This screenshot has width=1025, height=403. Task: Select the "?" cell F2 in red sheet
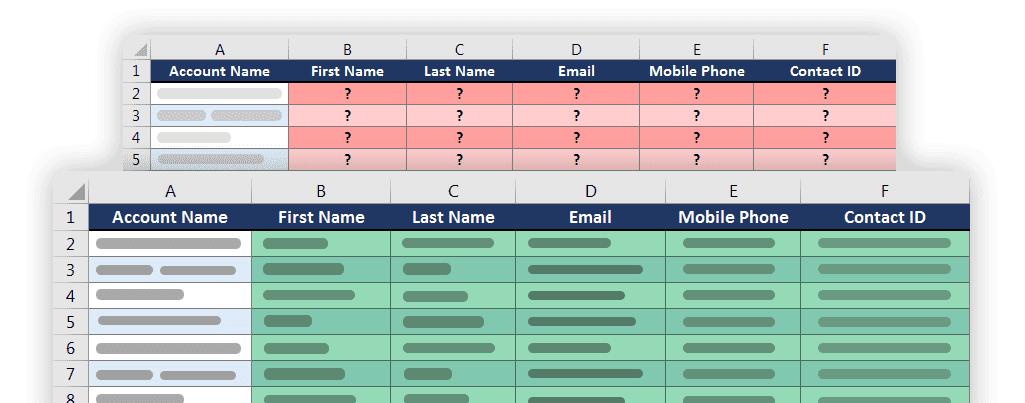tap(825, 94)
